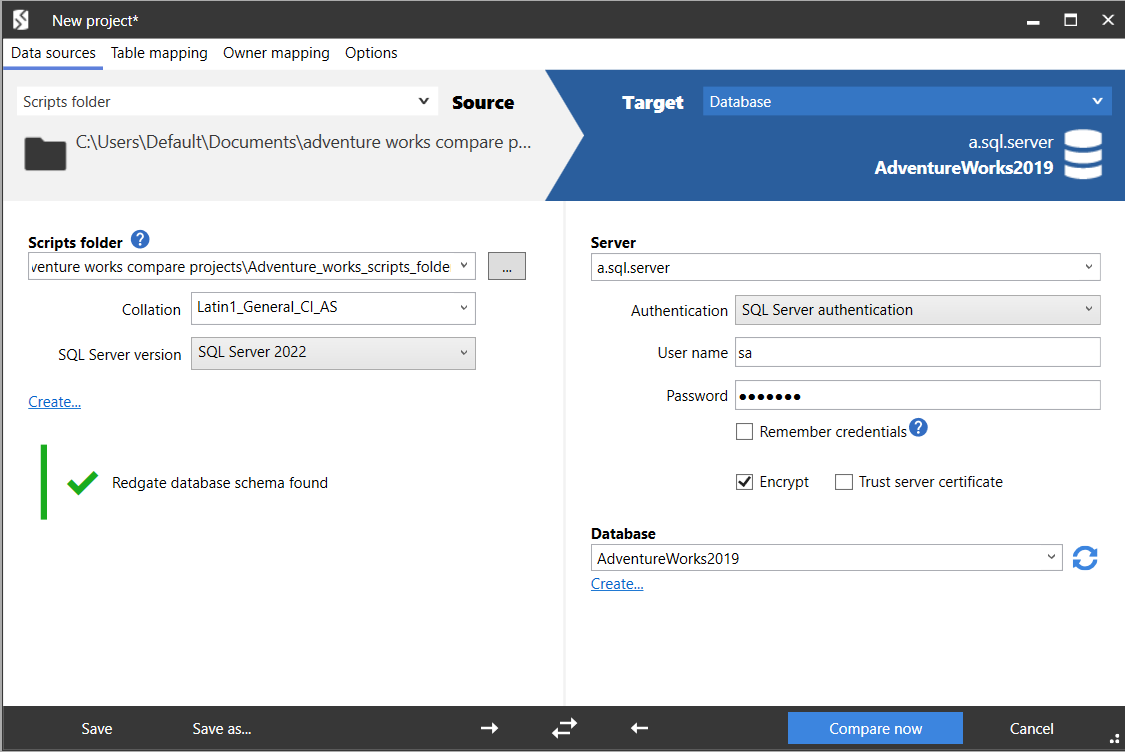Screen dimensions: 1125x752
Task: Click the Create link under Database
Action: (x=617, y=584)
